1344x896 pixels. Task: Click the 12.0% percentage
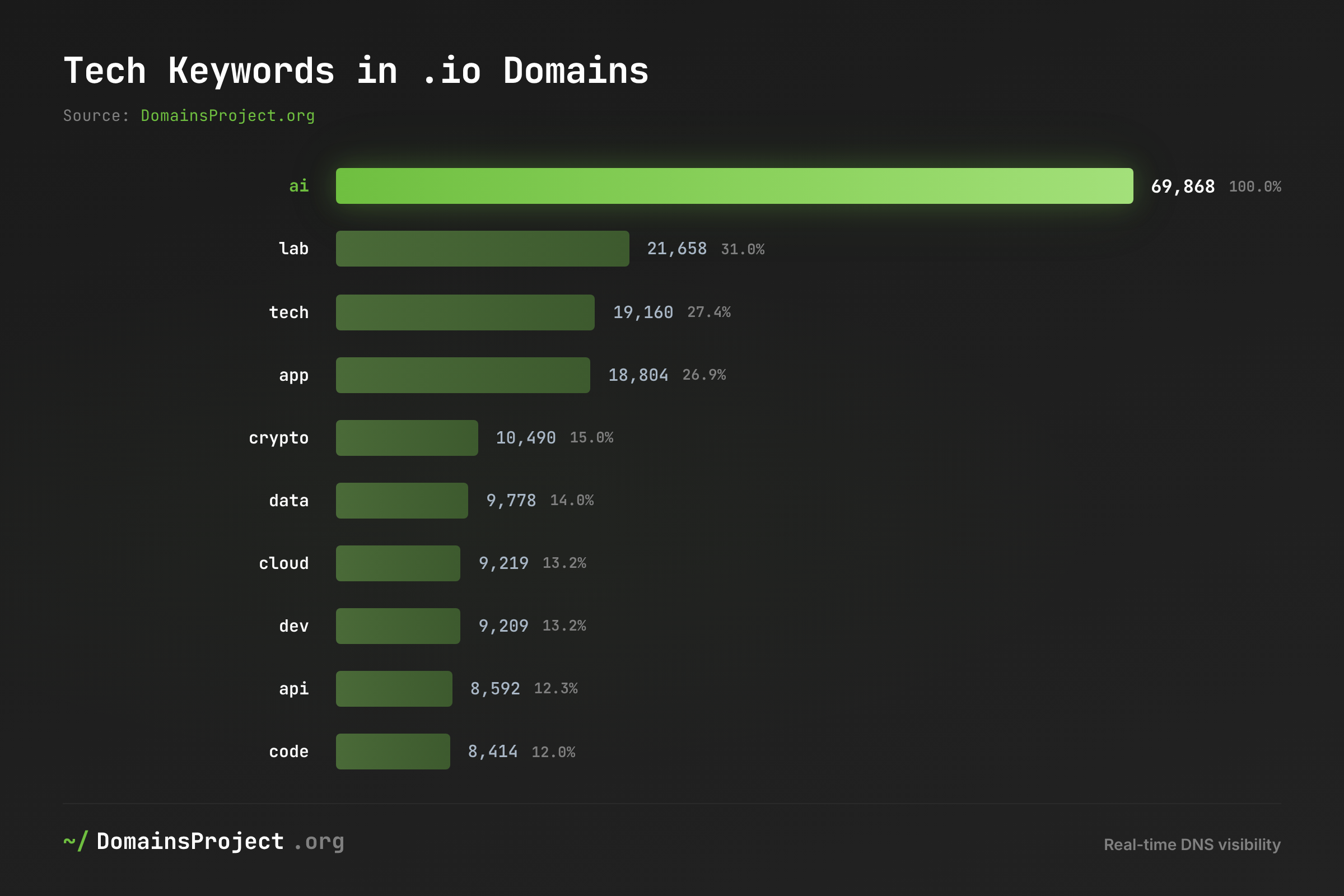(554, 752)
